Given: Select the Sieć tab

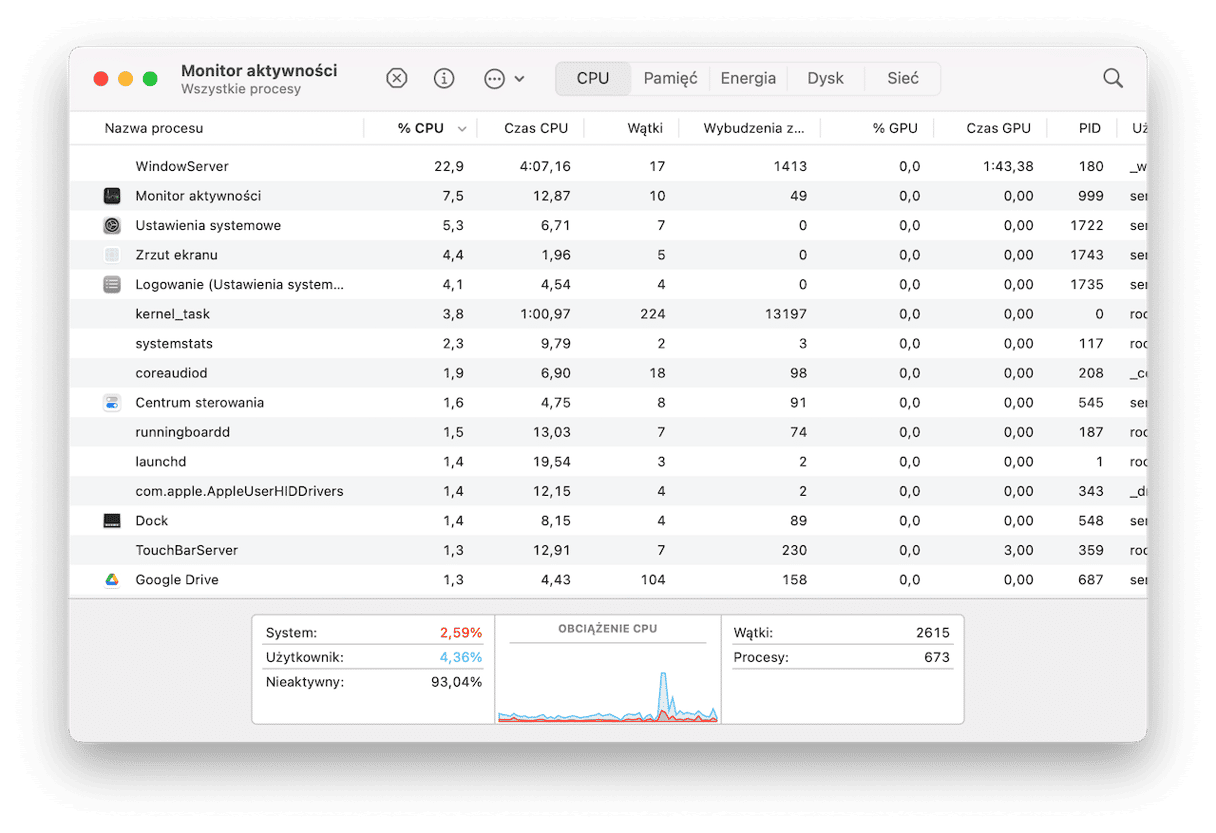Looking at the screenshot, I should pos(902,79).
